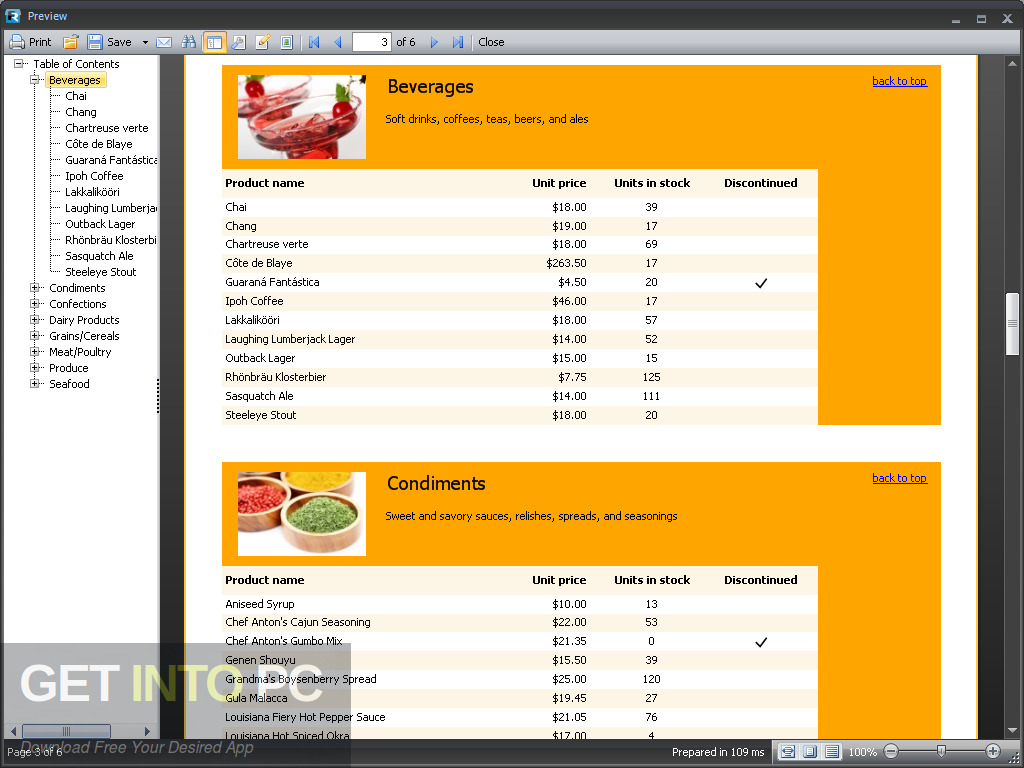Jump to the last page

[x=458, y=42]
